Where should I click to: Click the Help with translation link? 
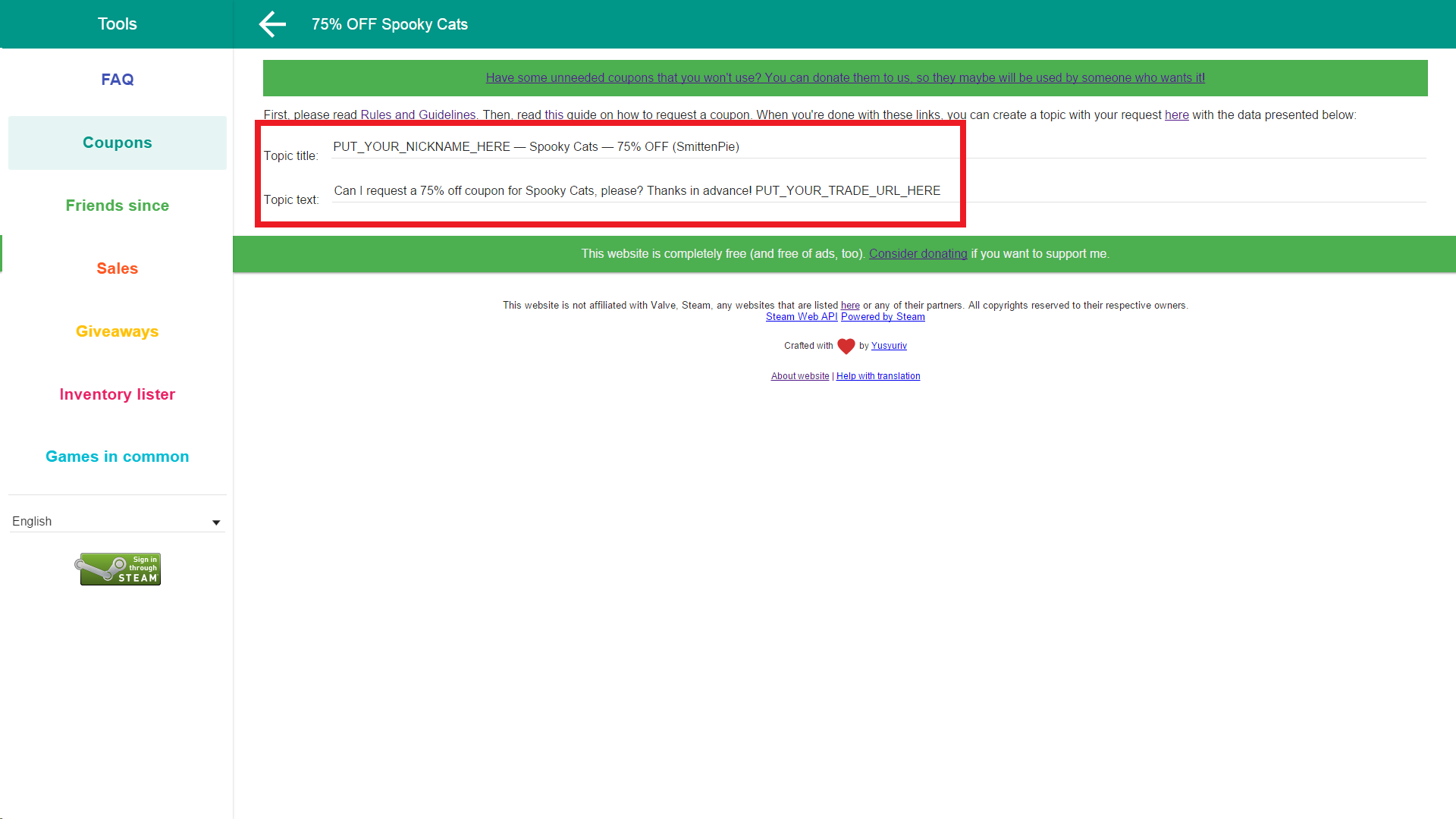click(878, 376)
